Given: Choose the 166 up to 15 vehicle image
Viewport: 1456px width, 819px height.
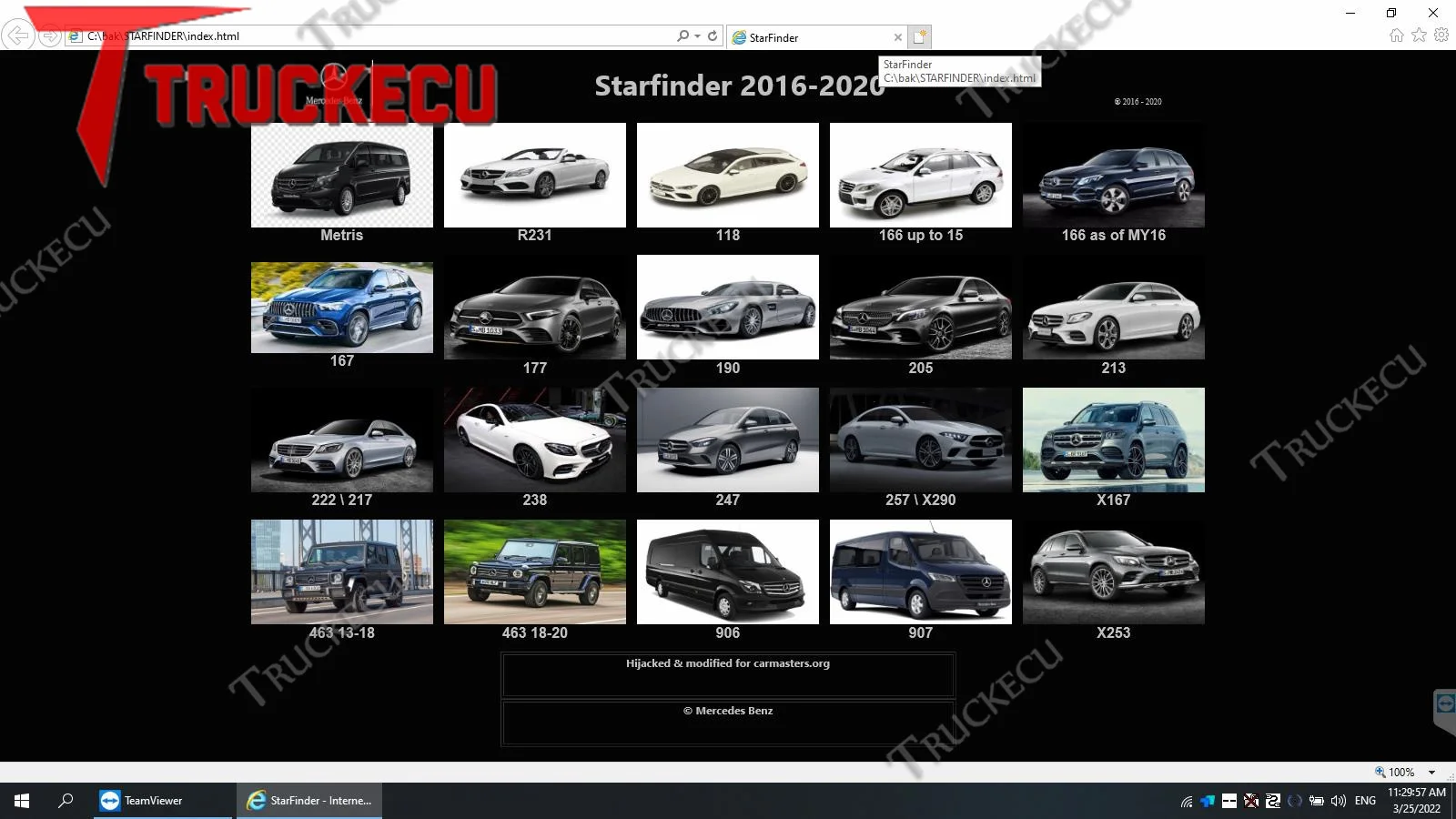Looking at the screenshot, I should point(921,175).
